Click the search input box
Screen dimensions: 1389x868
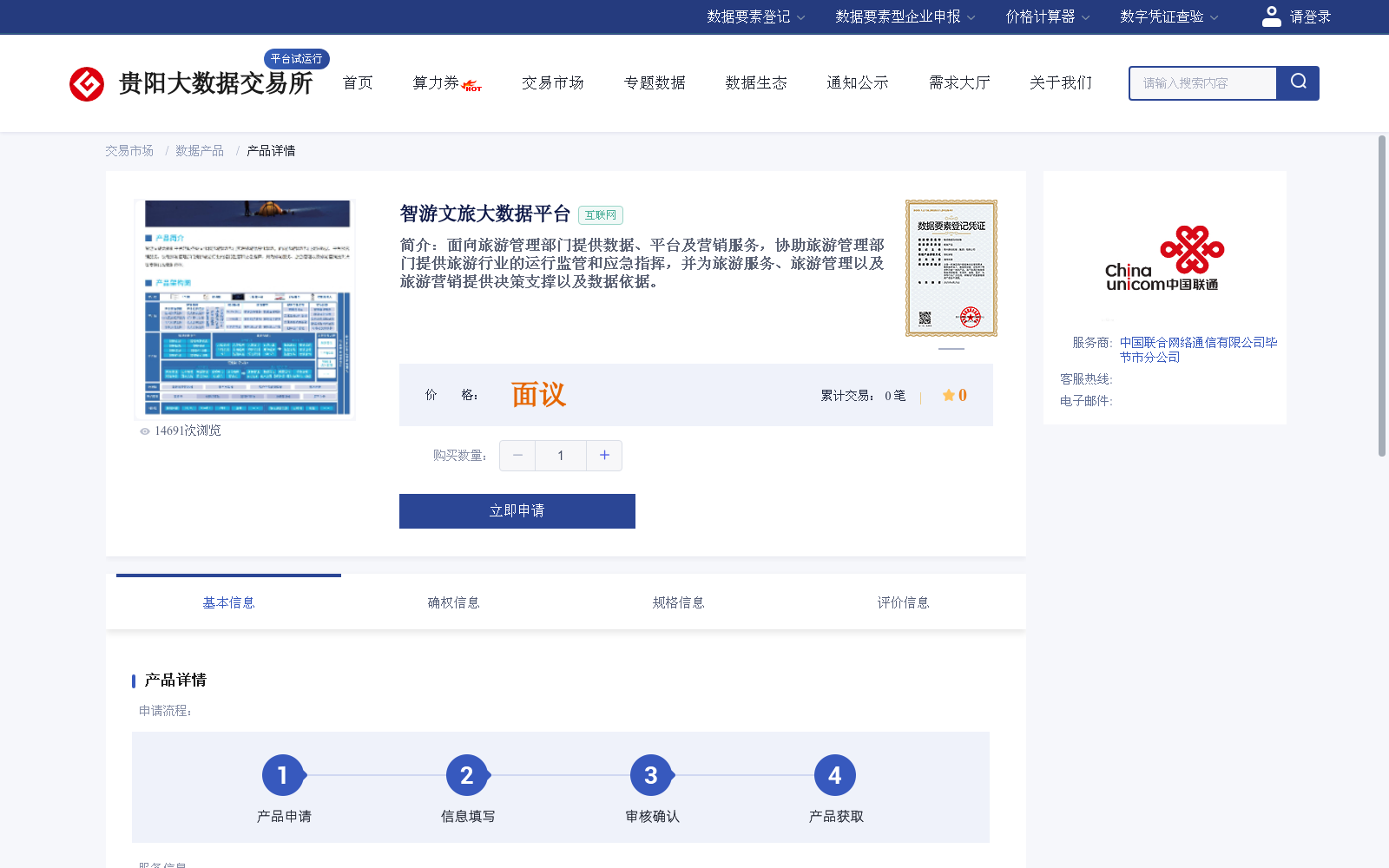click(1203, 83)
